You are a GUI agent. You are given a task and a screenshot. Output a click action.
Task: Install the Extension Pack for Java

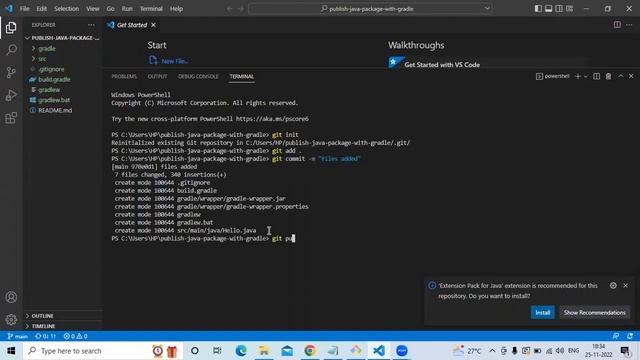(x=542, y=312)
